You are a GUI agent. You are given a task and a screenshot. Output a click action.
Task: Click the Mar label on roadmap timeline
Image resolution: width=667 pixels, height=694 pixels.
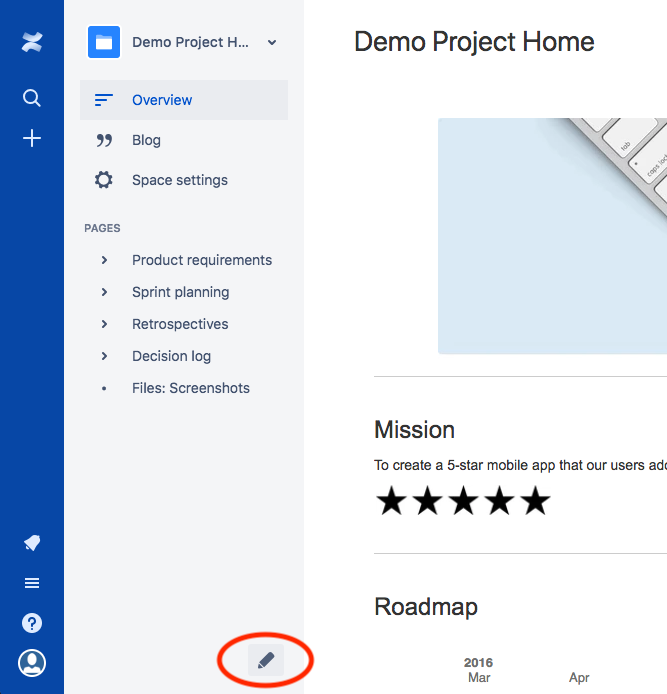(479, 678)
